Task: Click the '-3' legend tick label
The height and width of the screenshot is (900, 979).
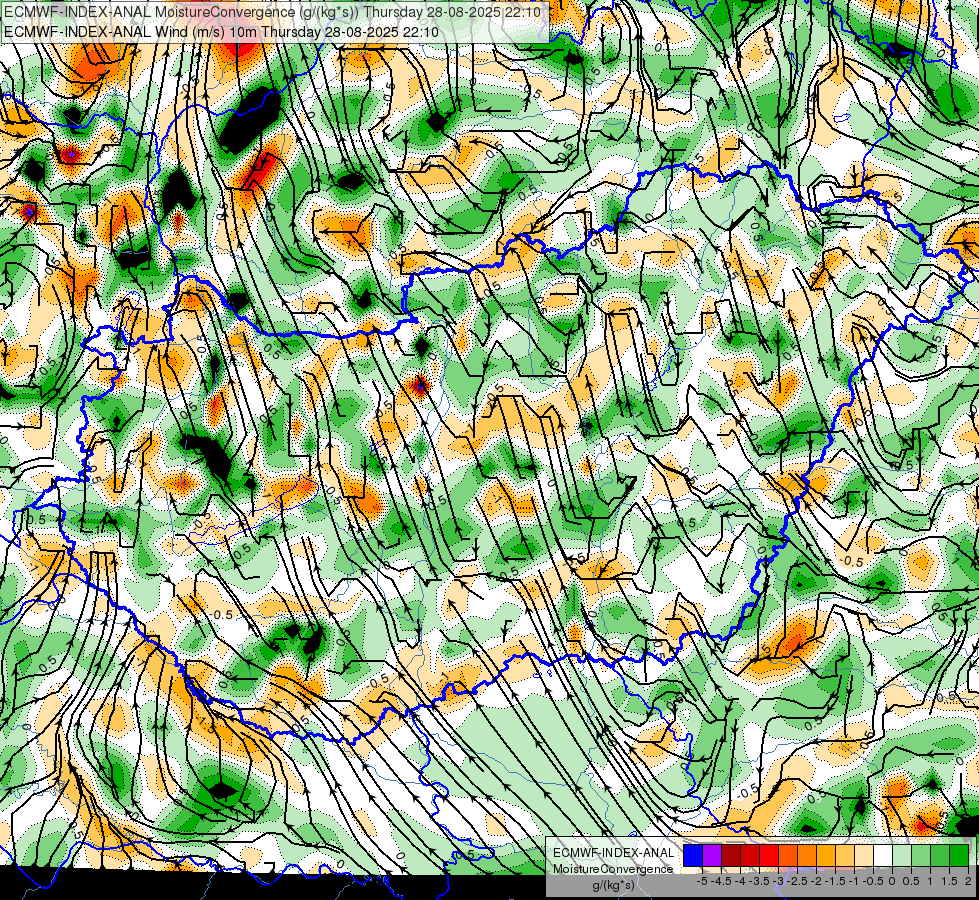Action: 779,881
